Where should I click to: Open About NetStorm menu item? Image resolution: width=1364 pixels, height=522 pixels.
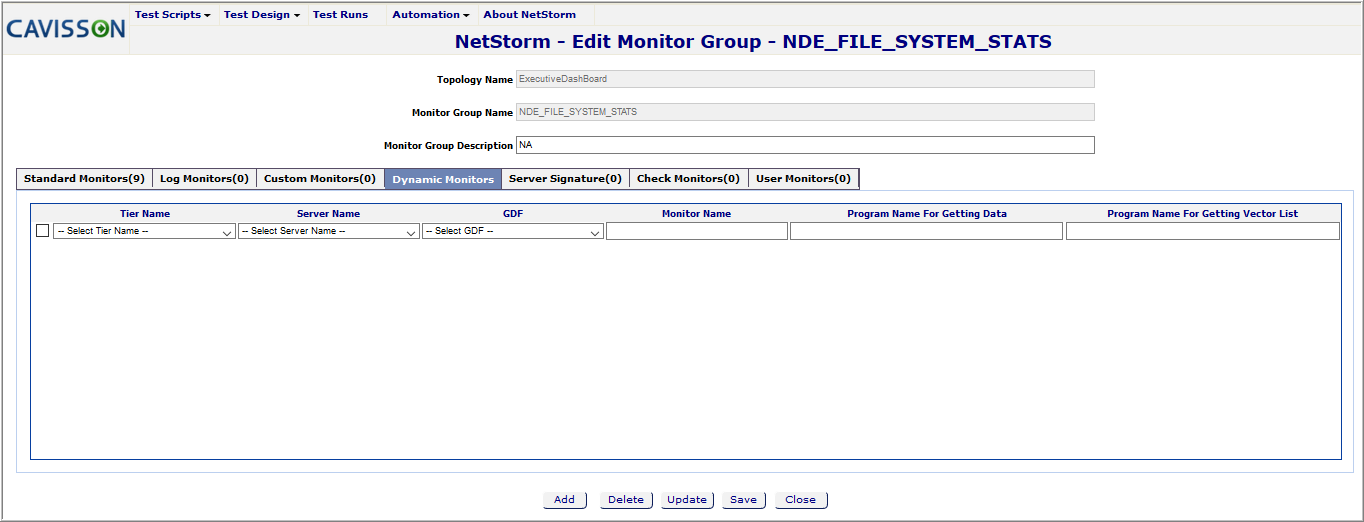(x=530, y=15)
